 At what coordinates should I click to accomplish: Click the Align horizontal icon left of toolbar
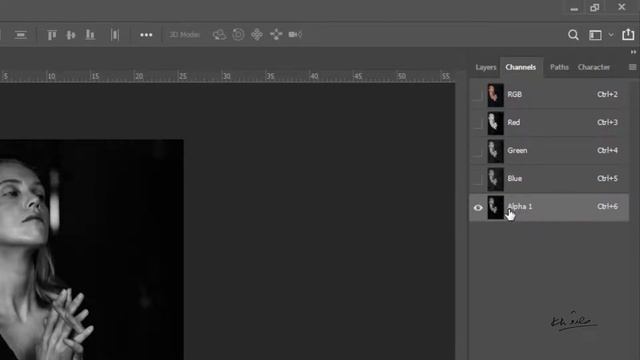click(x=20, y=35)
